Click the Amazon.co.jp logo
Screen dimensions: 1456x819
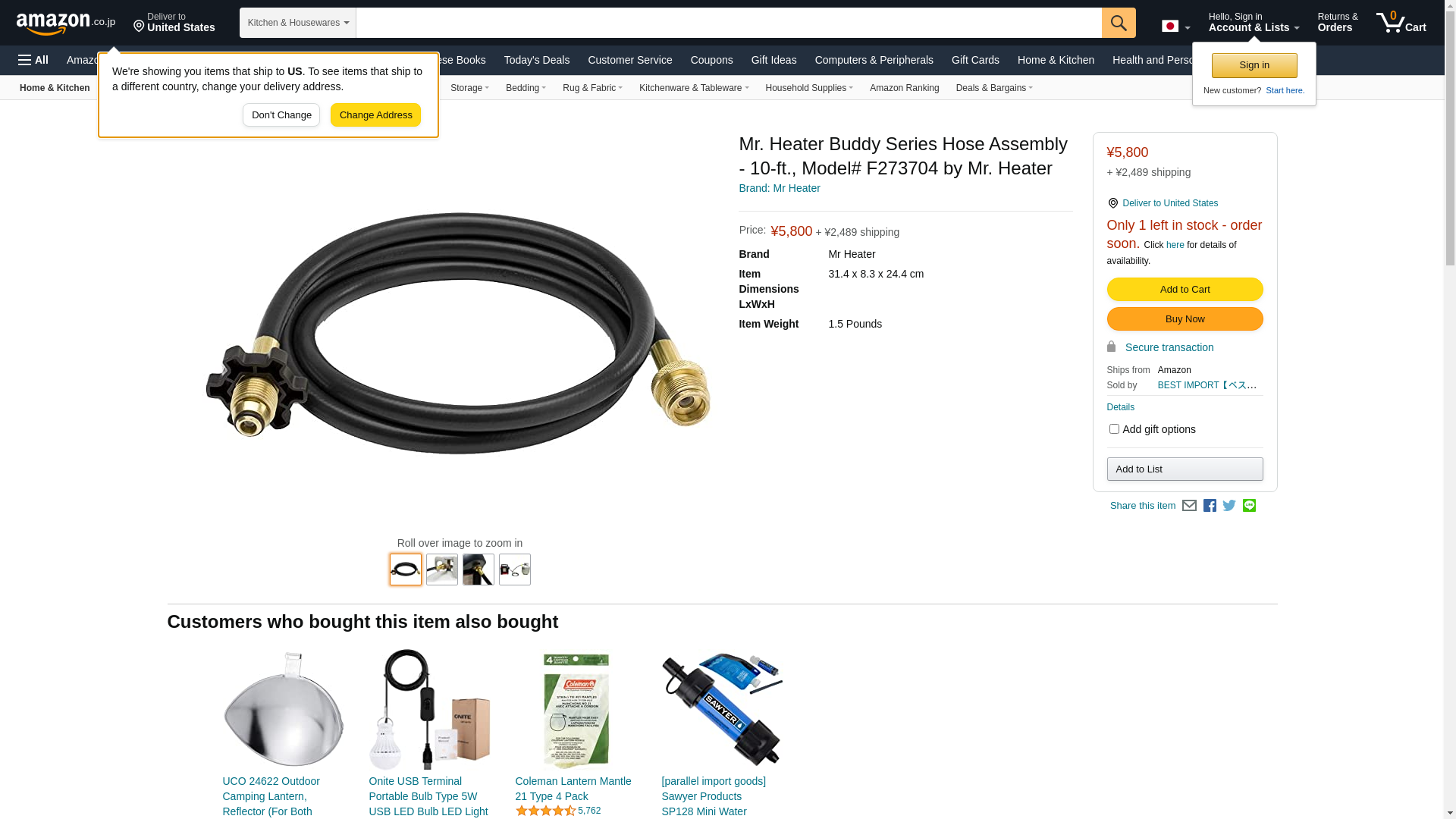click(66, 23)
